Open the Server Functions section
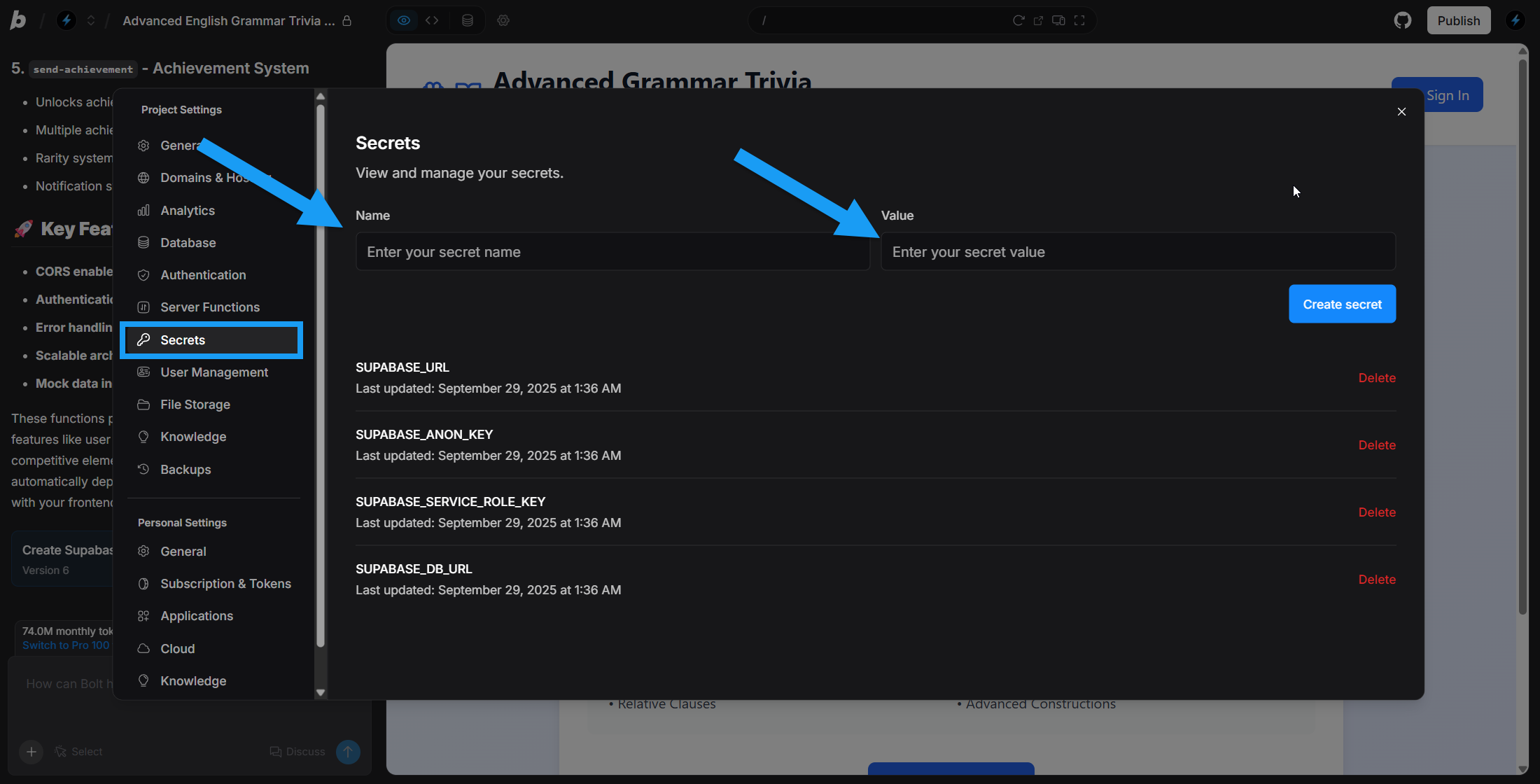Image resolution: width=1540 pixels, height=784 pixels. coord(213,307)
